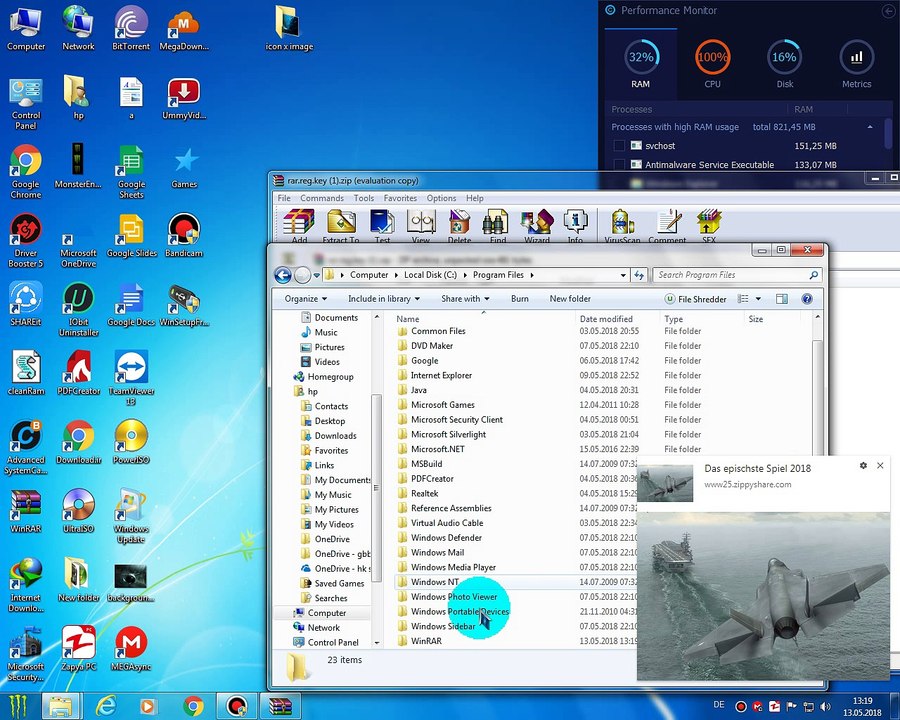Open the Google Chrome desktop icon
This screenshot has width=900, height=720.
25,171
